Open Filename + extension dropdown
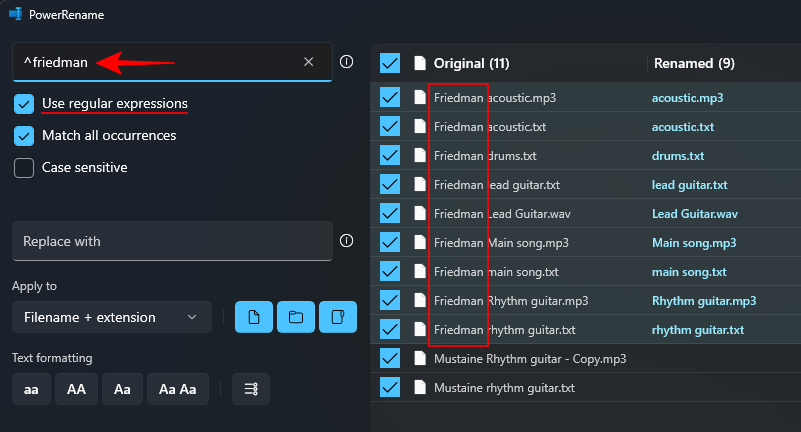Viewport: 801px width, 432px height. tap(112, 317)
